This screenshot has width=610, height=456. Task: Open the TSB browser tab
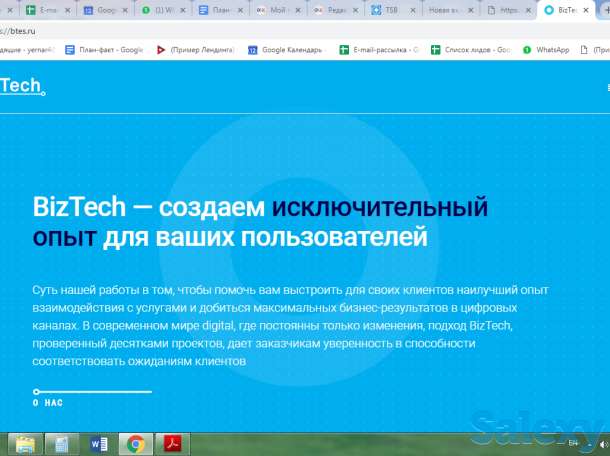pos(389,11)
